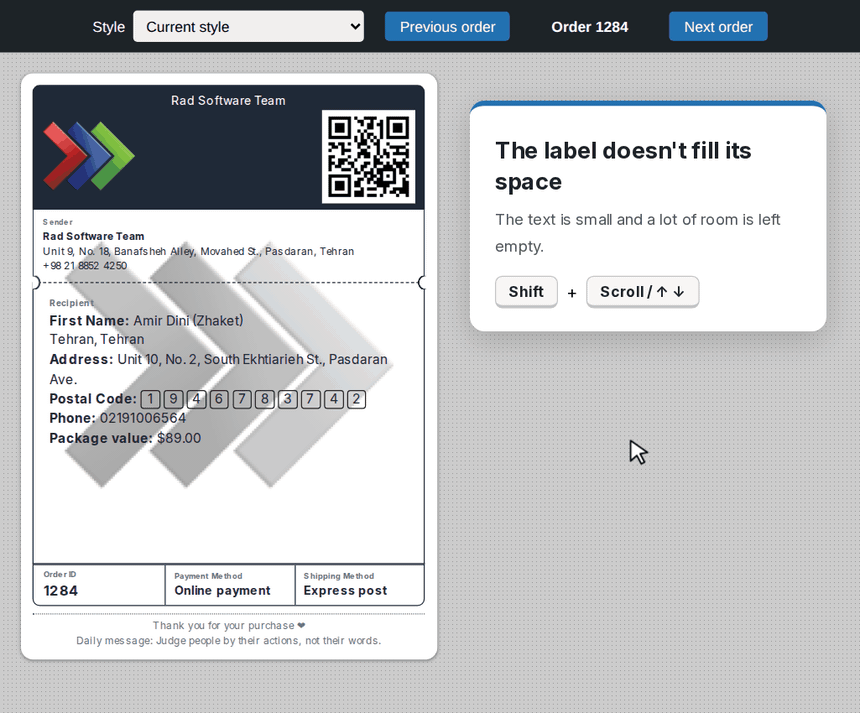Click sender phone +98 21 8852 4250
The width and height of the screenshot is (860, 713).
[85, 265]
